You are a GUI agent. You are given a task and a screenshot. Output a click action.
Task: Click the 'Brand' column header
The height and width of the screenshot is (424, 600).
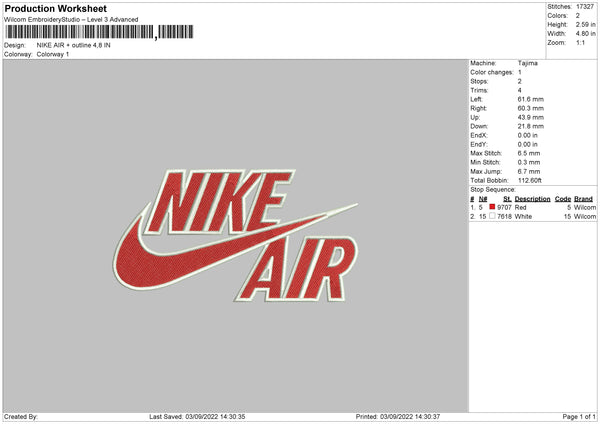(x=584, y=199)
